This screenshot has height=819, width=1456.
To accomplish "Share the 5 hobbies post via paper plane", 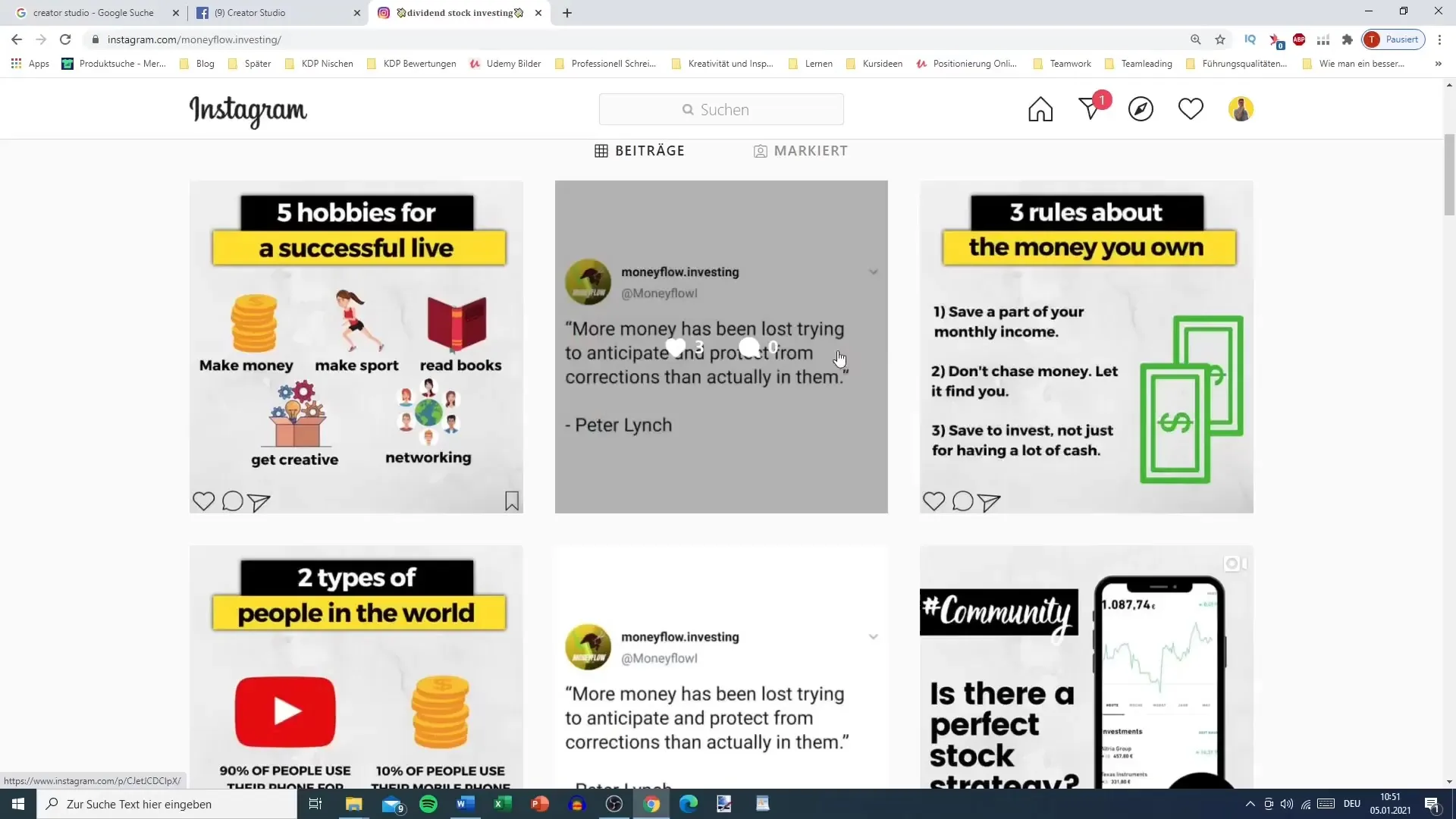I will (x=259, y=502).
